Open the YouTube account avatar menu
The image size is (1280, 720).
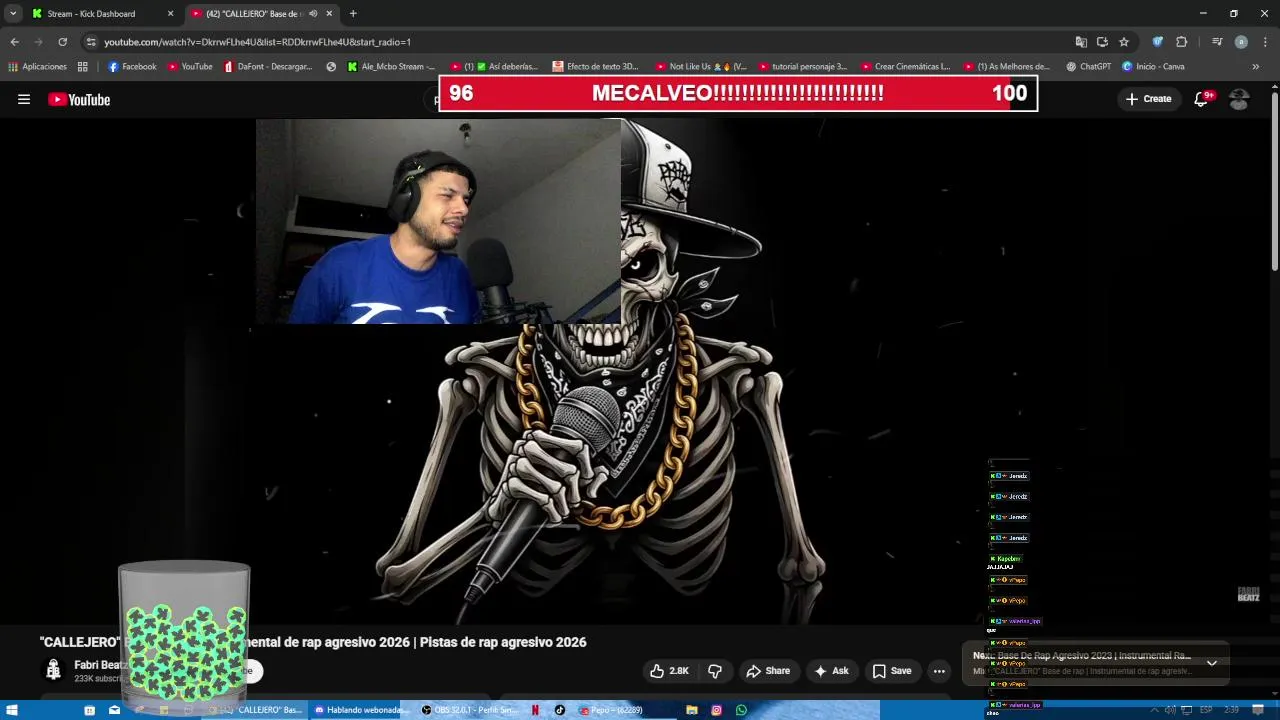tap(1239, 99)
